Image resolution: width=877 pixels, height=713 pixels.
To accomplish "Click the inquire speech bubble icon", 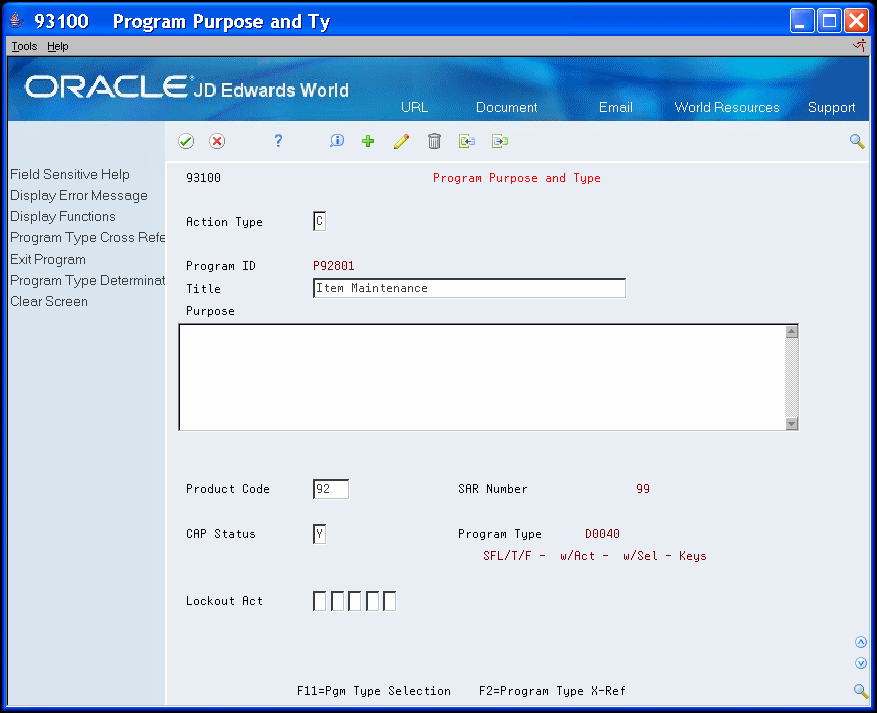I will pyautogui.click(x=337, y=141).
